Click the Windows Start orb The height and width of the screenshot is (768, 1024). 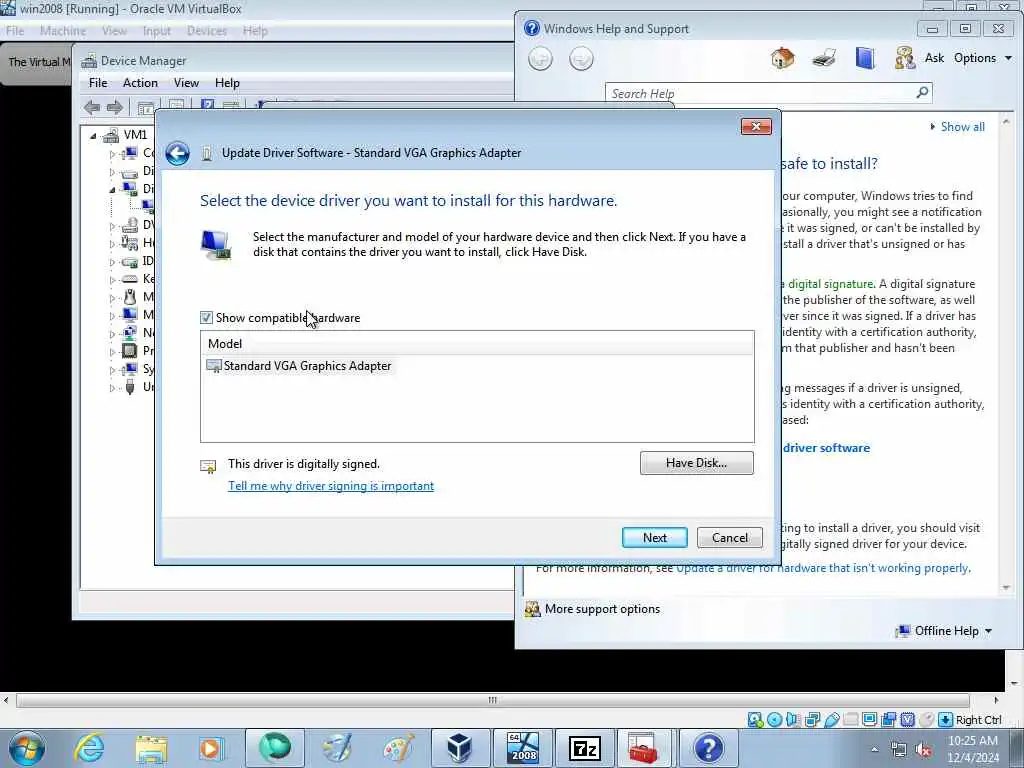click(27, 748)
